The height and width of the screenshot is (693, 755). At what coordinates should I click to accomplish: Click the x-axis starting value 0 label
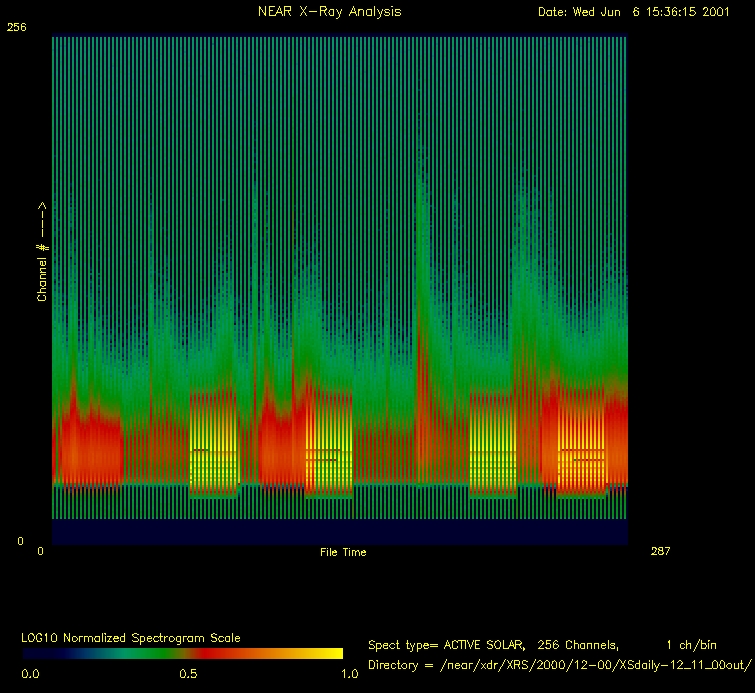tap(41, 552)
